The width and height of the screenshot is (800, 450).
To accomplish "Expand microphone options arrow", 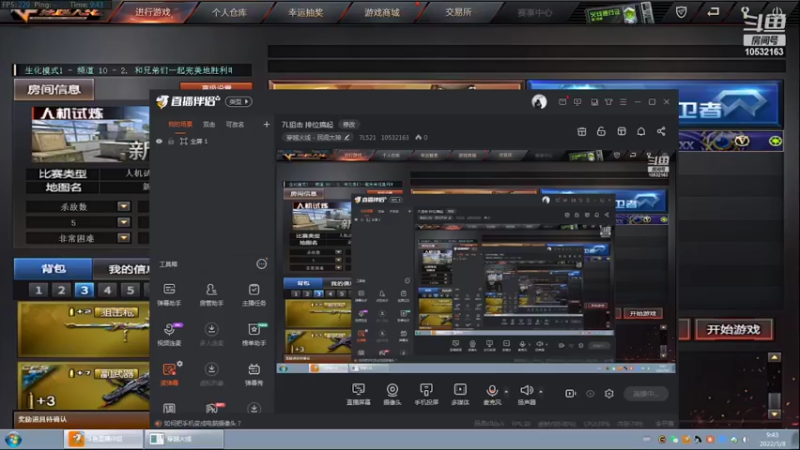I will (x=506, y=392).
